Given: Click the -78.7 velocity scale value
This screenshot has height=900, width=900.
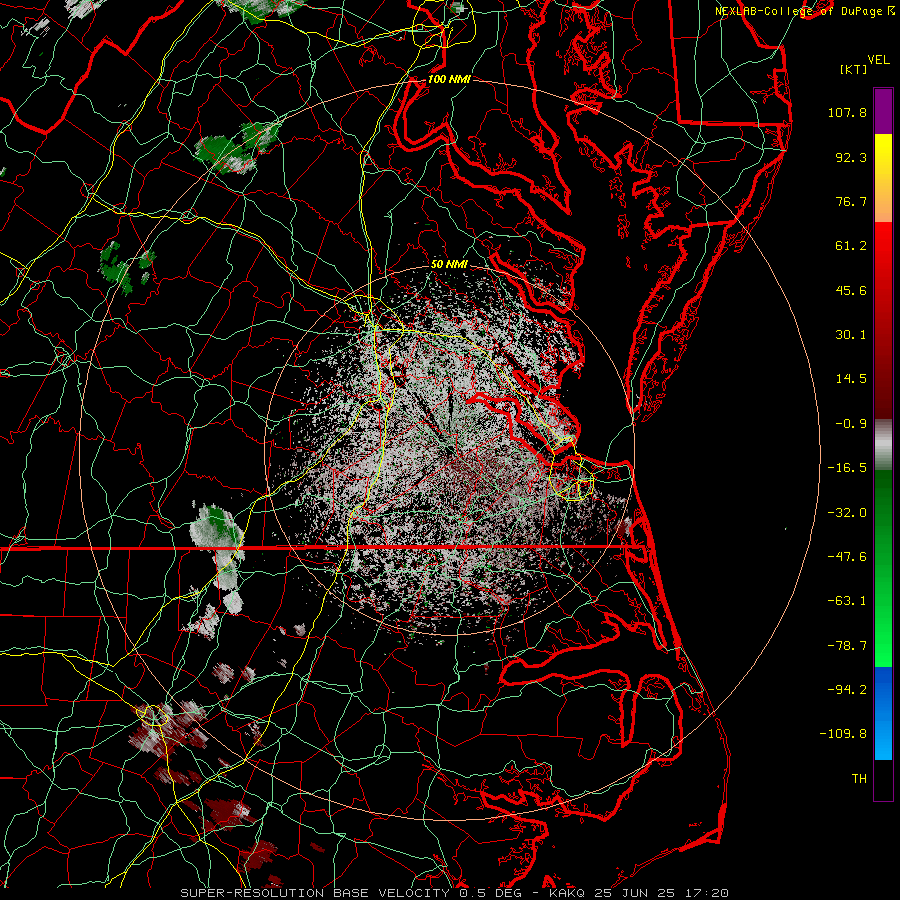Looking at the screenshot, I should (847, 646).
